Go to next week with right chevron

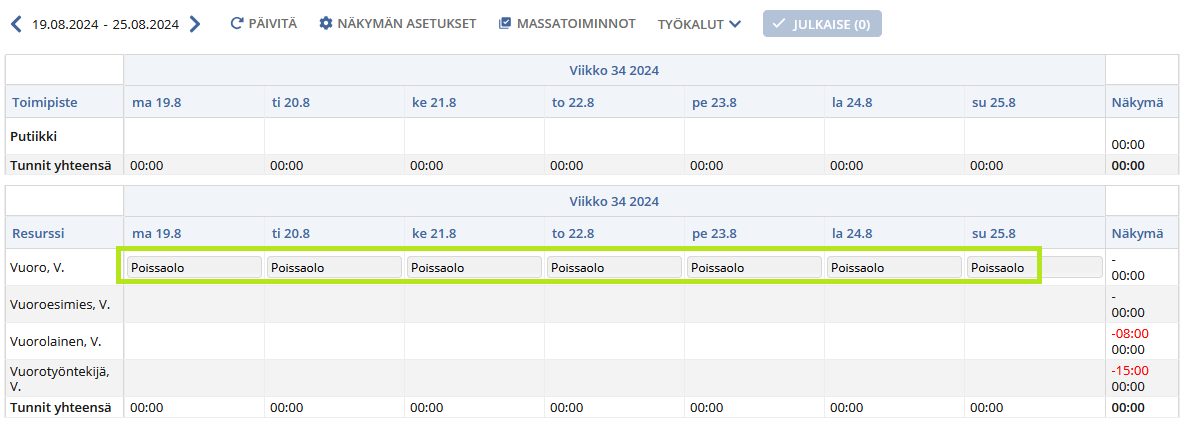point(195,24)
